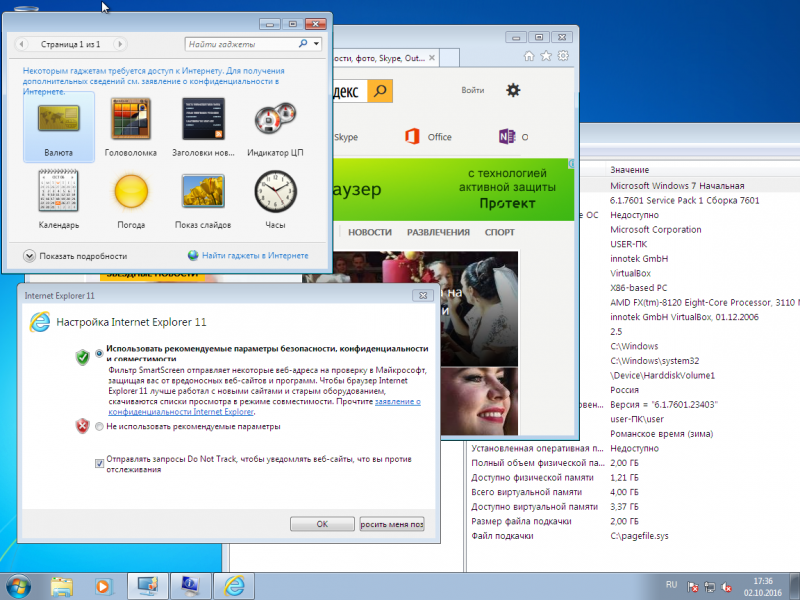800x600 pixels.
Task: Go to Internet Explorer home page icon
Action: (529, 56)
